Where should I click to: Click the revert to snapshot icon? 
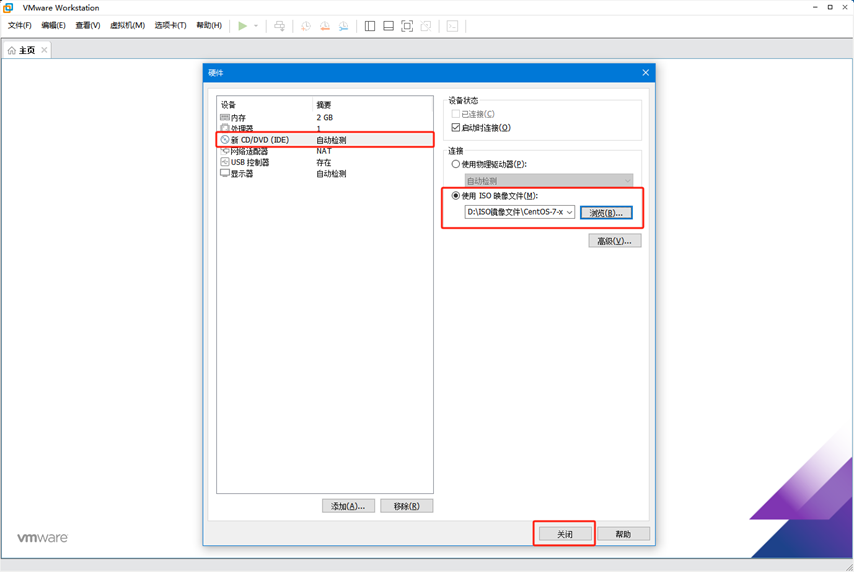click(x=325, y=26)
